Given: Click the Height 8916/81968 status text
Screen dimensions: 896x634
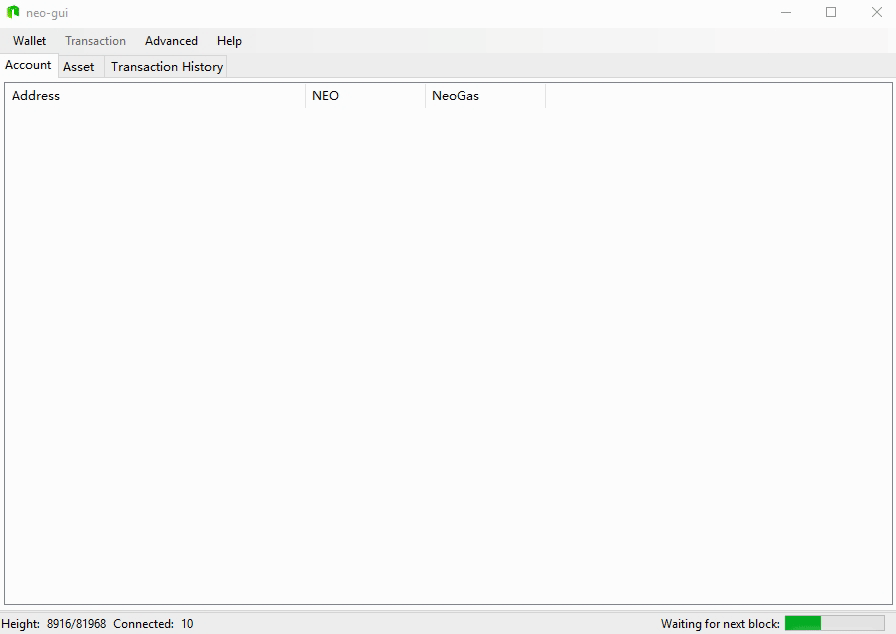Looking at the screenshot, I should pos(54,624).
